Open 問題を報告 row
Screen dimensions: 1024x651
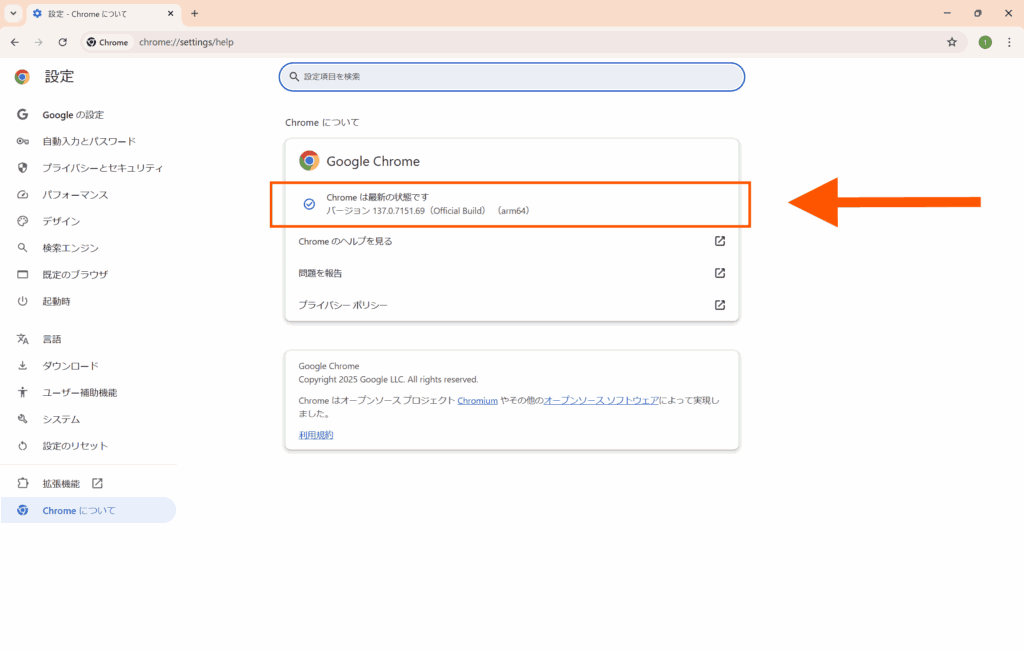tap(512, 273)
